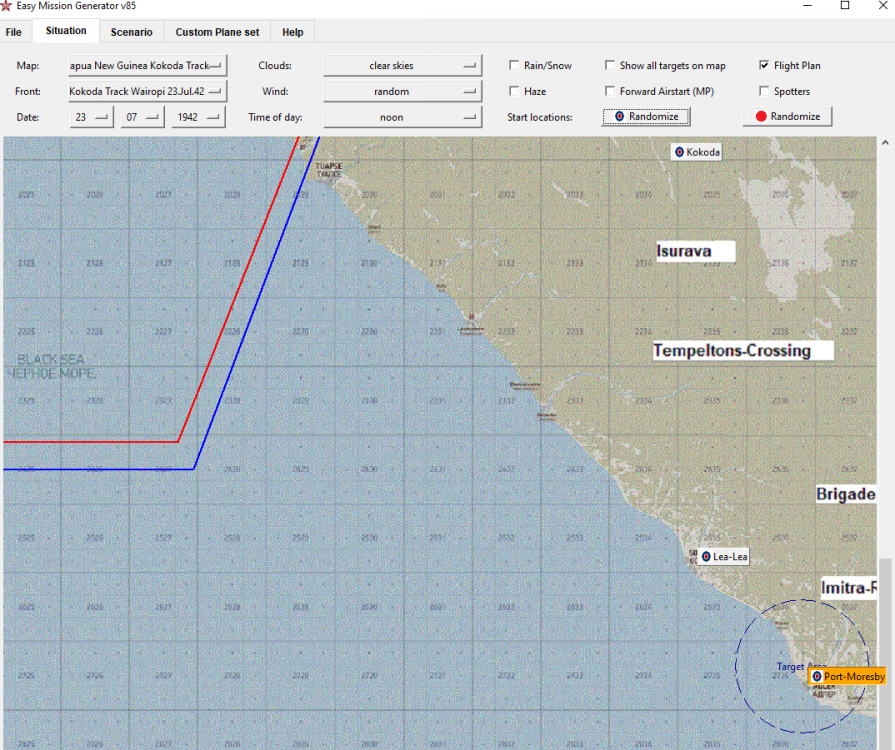Check Show all targets on map
This screenshot has width=895, height=750.
[x=610, y=65]
